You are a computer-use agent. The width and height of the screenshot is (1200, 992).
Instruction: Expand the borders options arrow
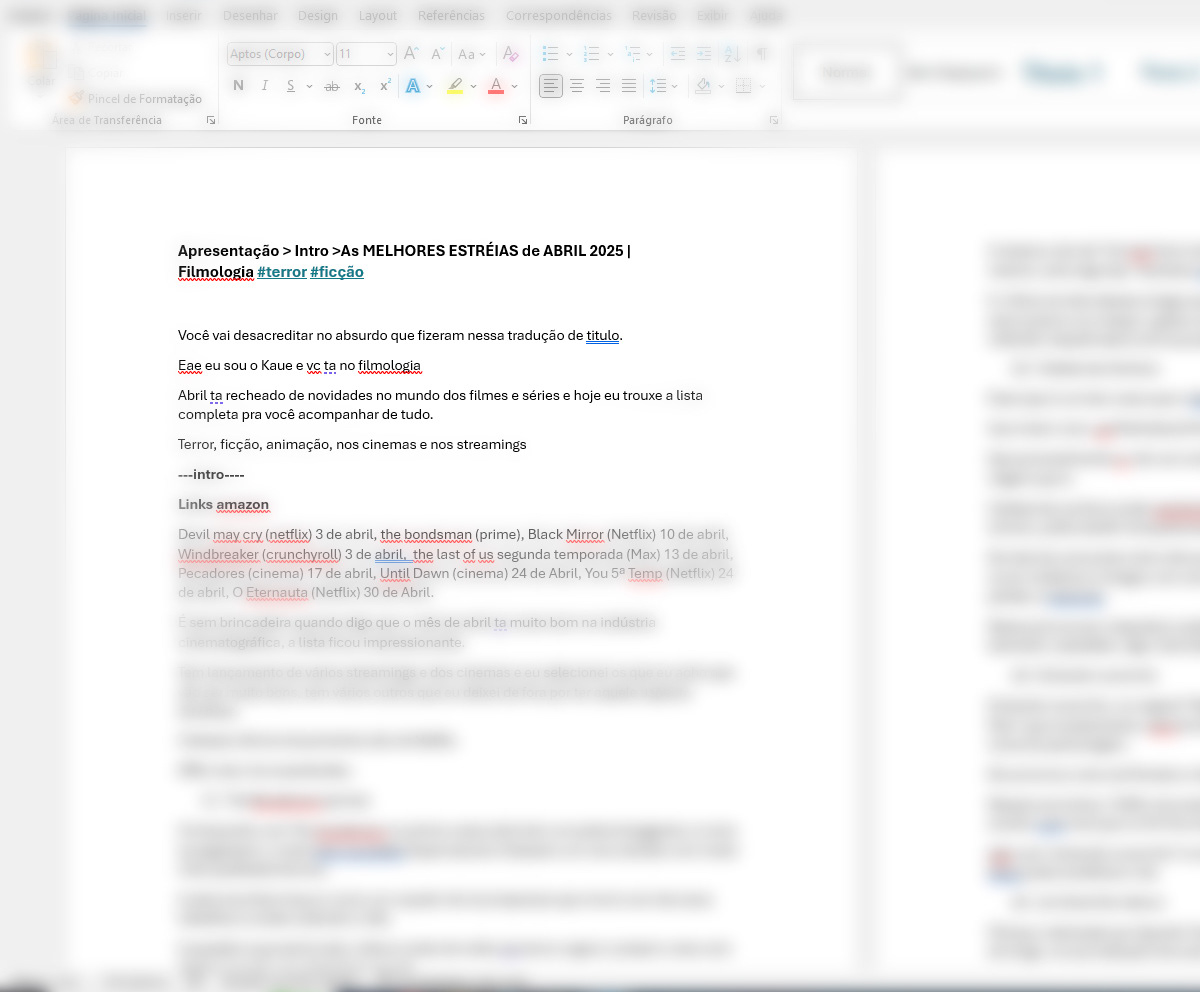(761, 86)
